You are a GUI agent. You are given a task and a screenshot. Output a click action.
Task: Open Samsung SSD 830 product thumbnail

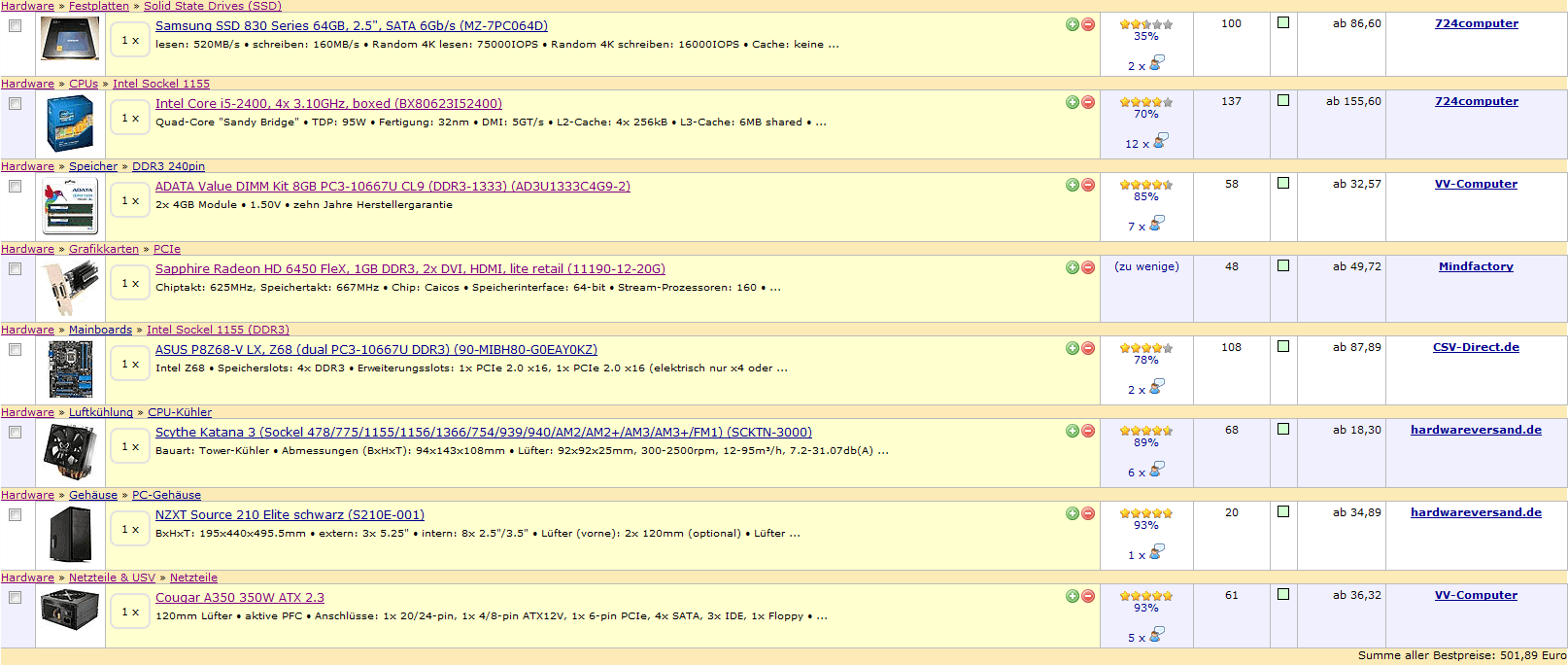pos(70,39)
